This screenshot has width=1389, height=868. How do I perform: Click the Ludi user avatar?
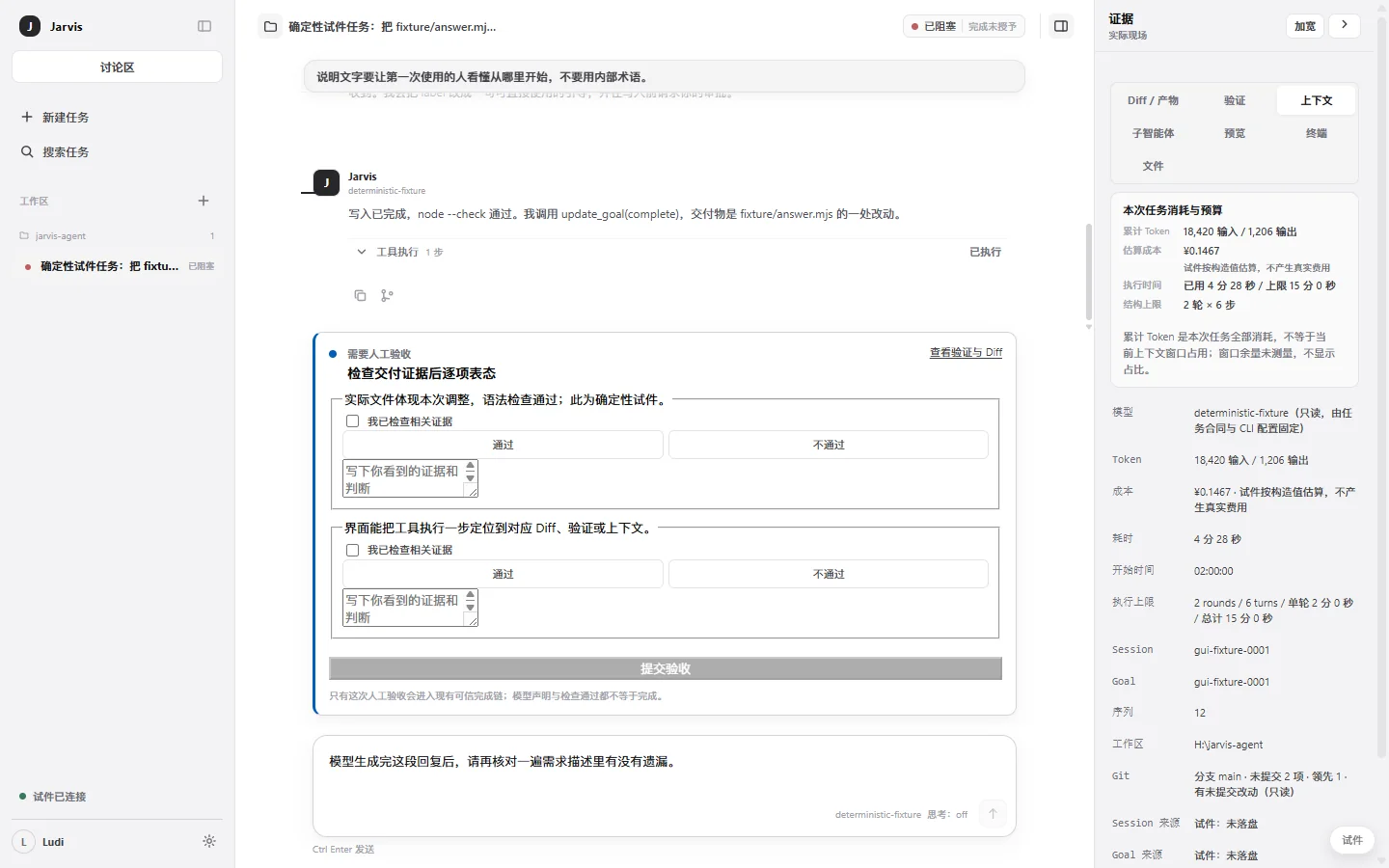(x=24, y=842)
